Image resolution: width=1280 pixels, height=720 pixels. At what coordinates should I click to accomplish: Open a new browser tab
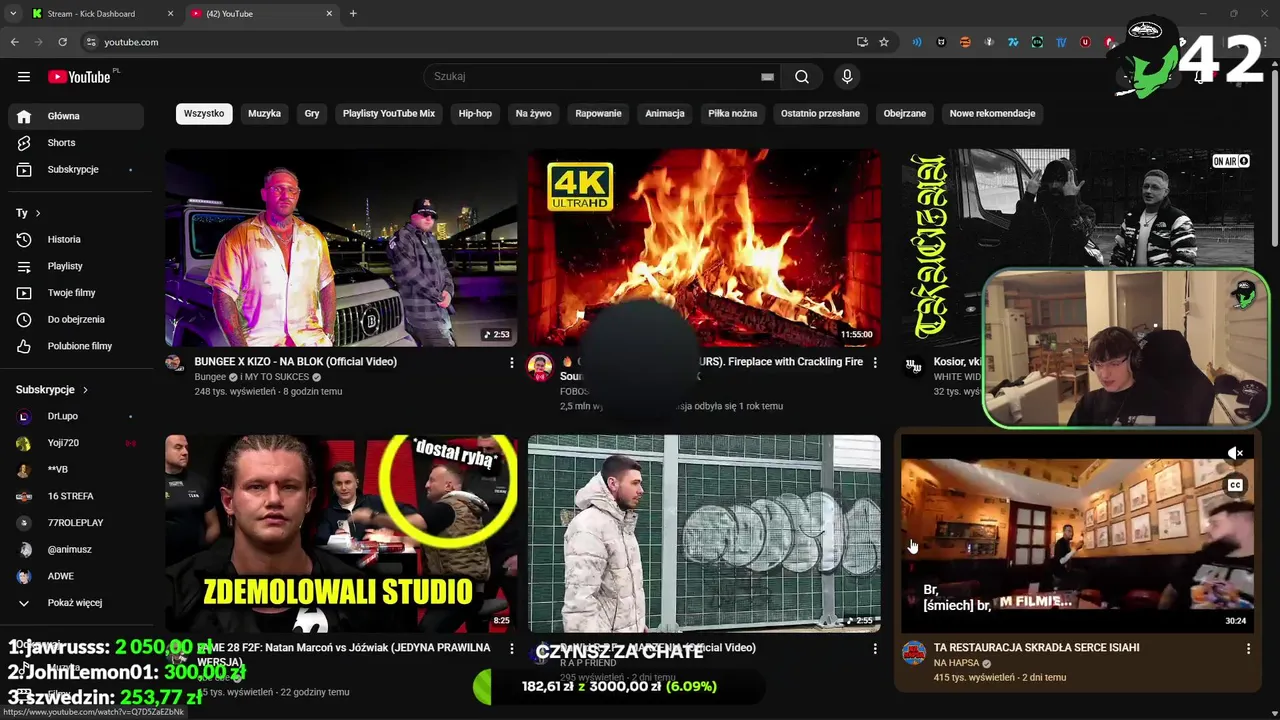[353, 13]
